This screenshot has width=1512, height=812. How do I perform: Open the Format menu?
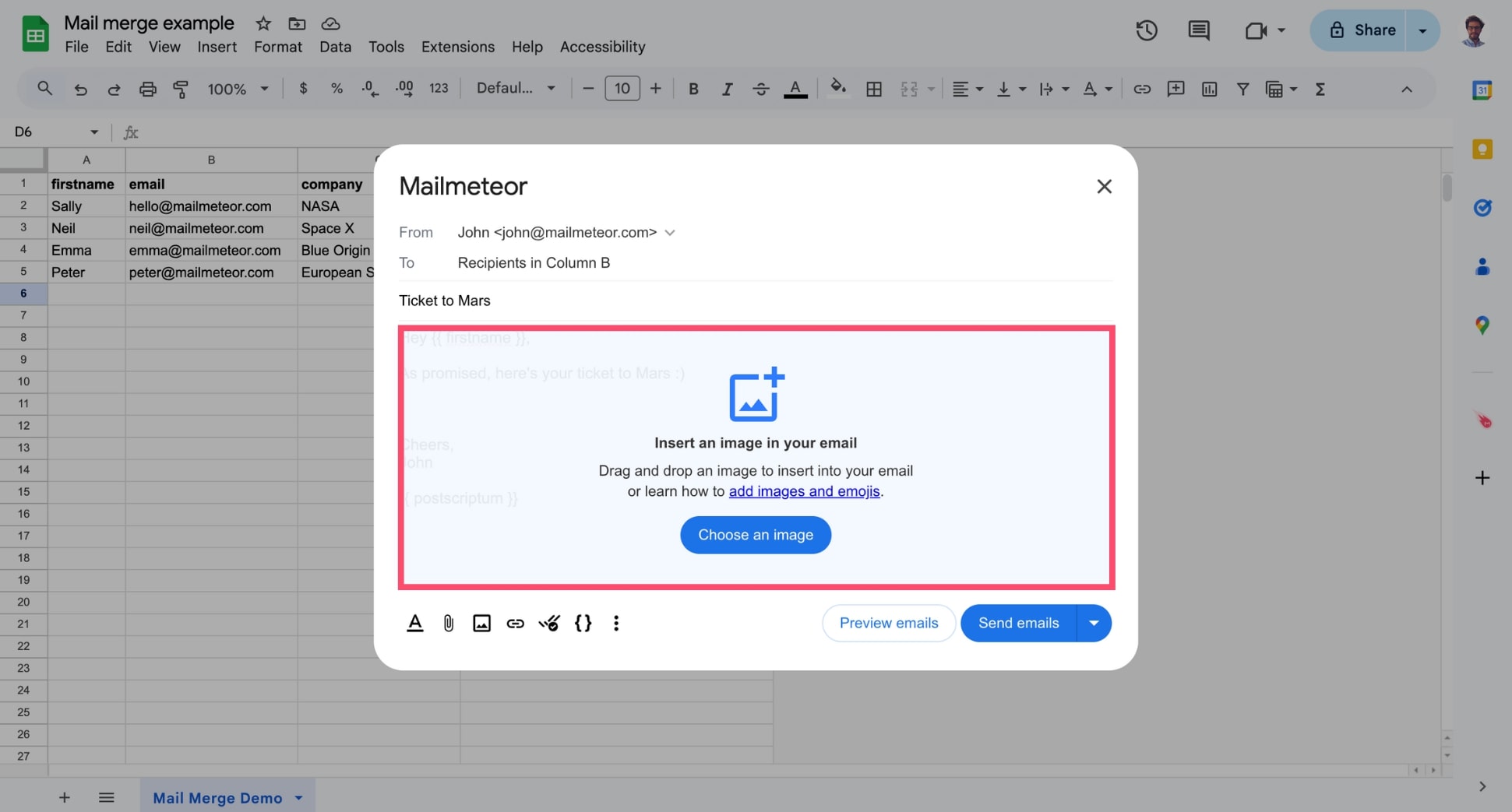pyautogui.click(x=277, y=47)
